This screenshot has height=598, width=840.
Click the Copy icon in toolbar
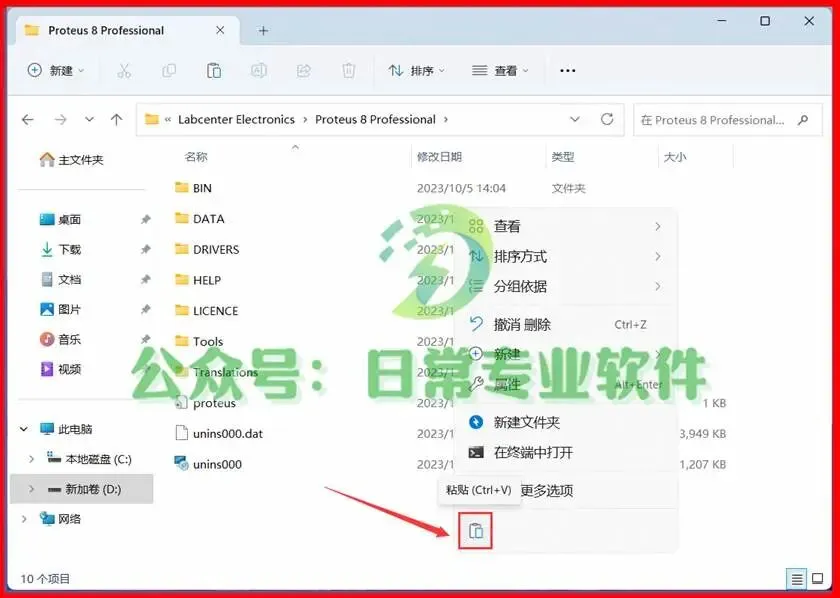pos(169,70)
